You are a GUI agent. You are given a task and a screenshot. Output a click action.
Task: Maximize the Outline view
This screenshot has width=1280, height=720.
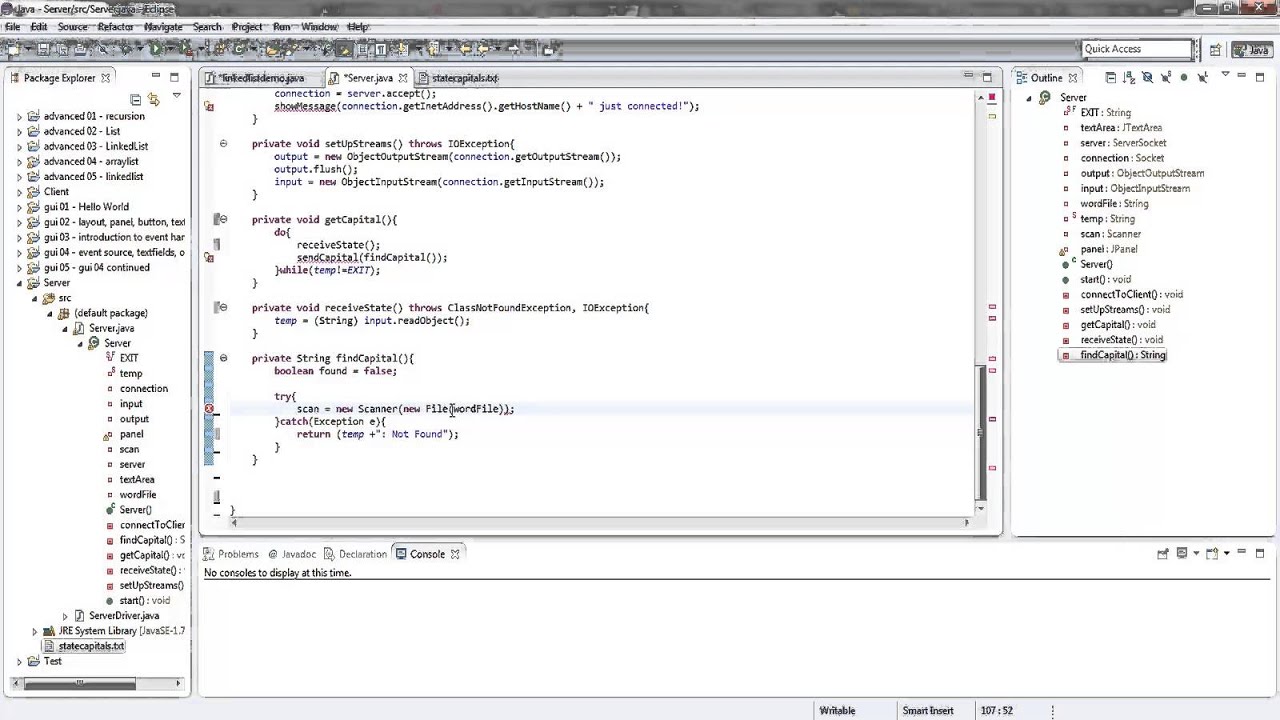point(1260,77)
